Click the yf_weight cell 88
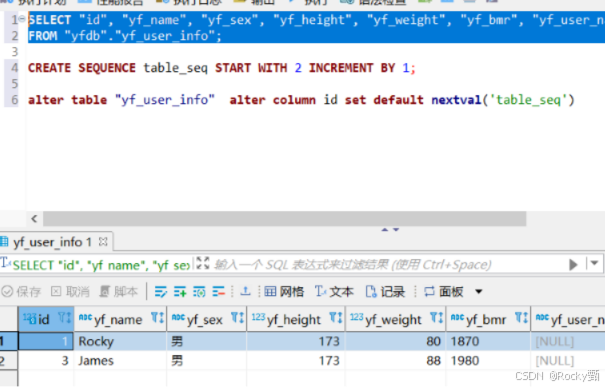 [395, 360]
